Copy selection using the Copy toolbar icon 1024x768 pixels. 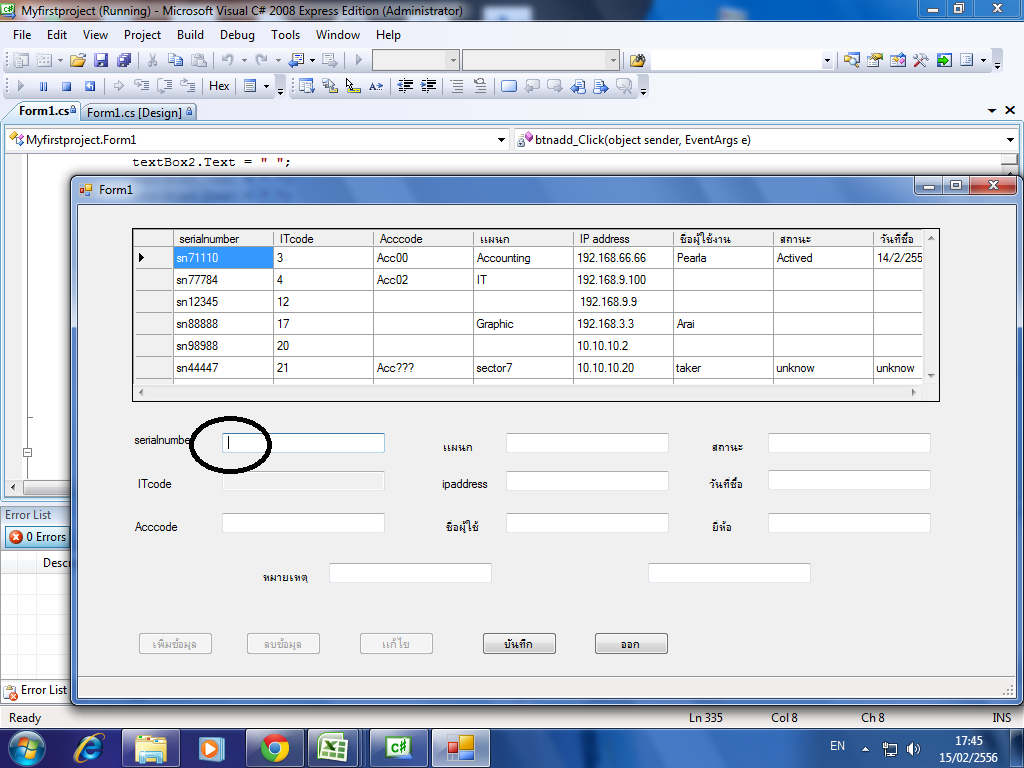[x=175, y=61]
